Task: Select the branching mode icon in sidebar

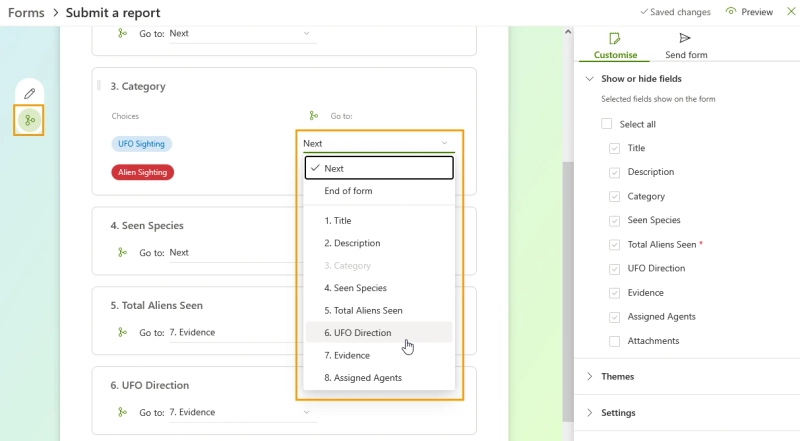Action: pos(30,120)
